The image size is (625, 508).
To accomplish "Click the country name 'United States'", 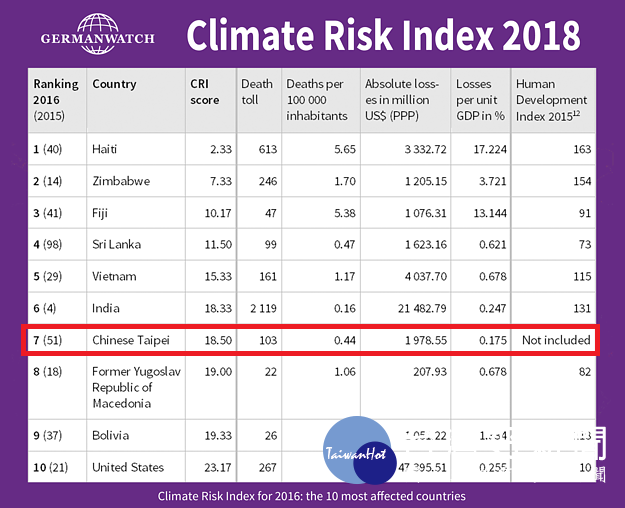I will pos(128,467).
